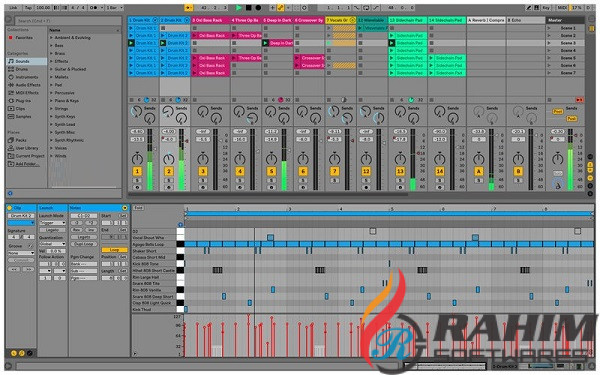Adjust the track 4 pan knob
The height and width of the screenshot is (375, 600).
click(x=240, y=158)
